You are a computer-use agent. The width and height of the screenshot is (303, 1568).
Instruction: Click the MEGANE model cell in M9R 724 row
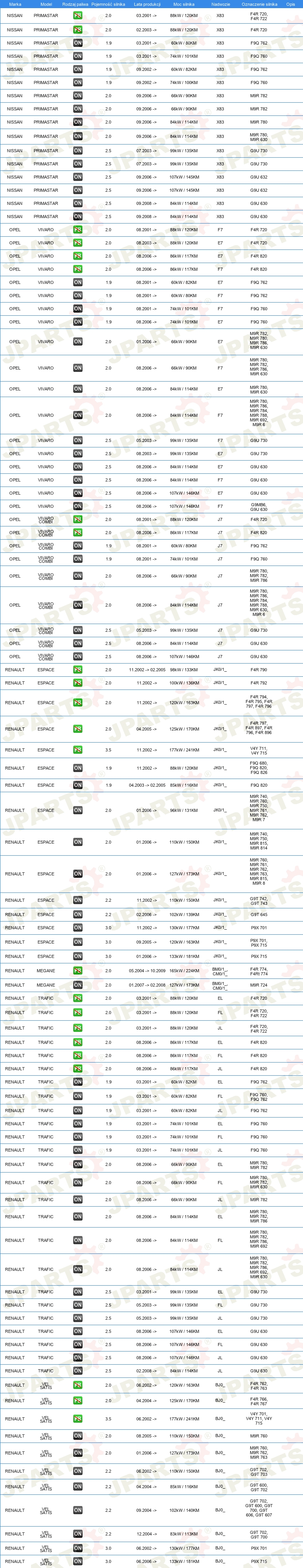click(x=46, y=985)
